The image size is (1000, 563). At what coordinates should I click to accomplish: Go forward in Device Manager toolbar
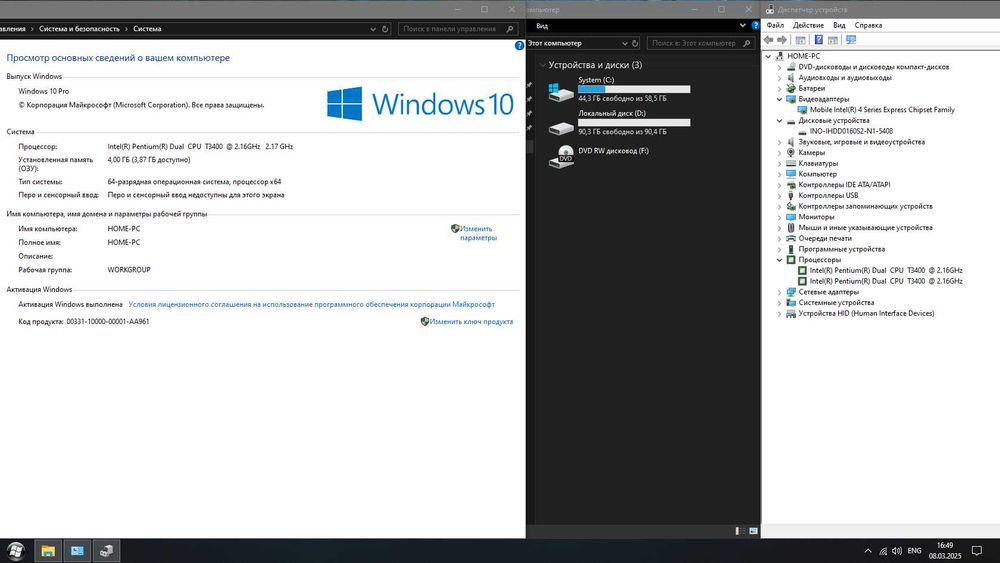tap(782, 40)
